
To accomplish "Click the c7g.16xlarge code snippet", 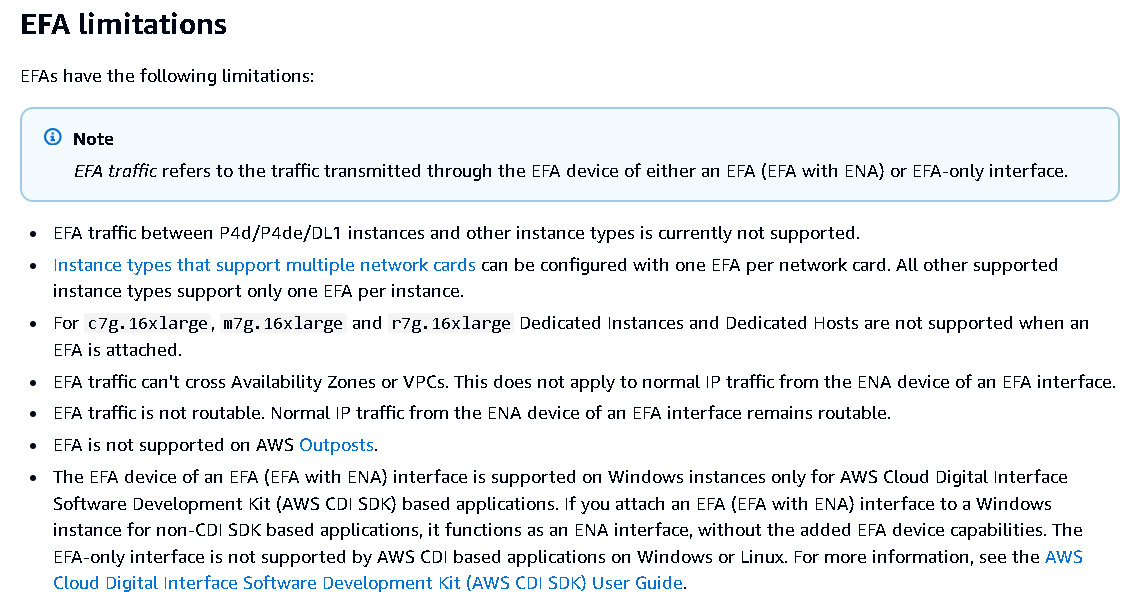I will (148, 324).
